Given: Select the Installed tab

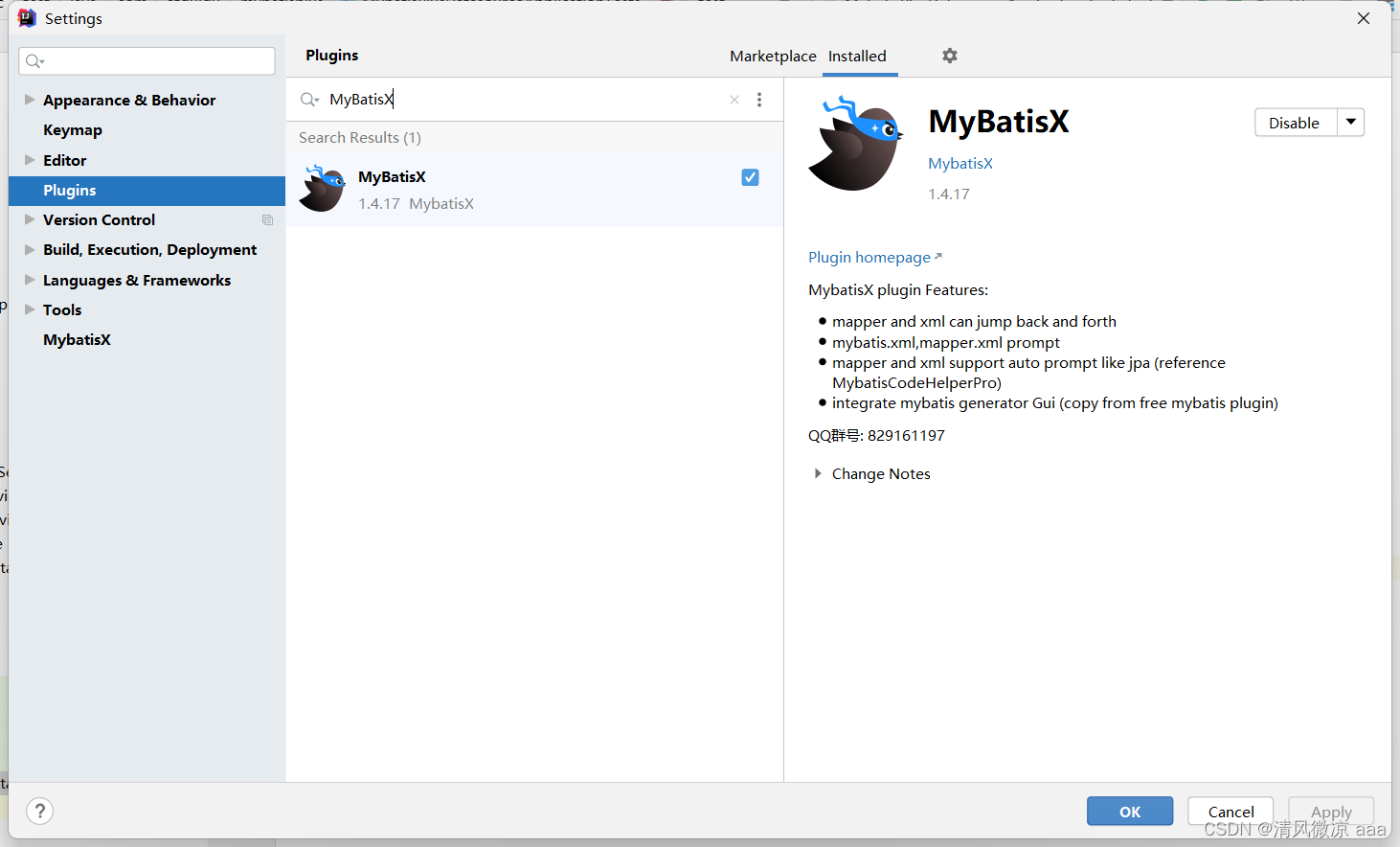Looking at the screenshot, I should (858, 56).
